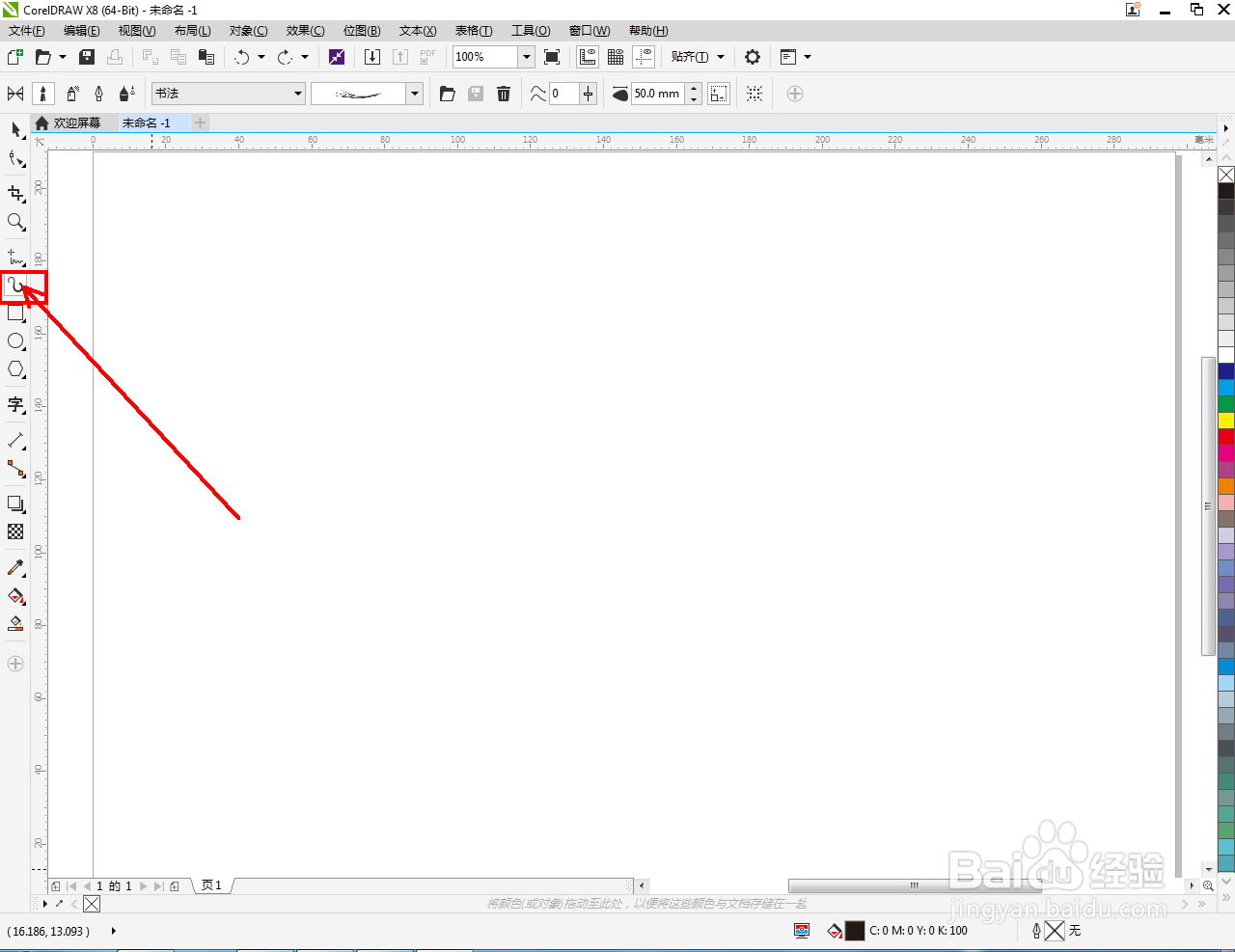The image size is (1235, 952).
Task: Click the purple search content icon
Action: coord(337,57)
